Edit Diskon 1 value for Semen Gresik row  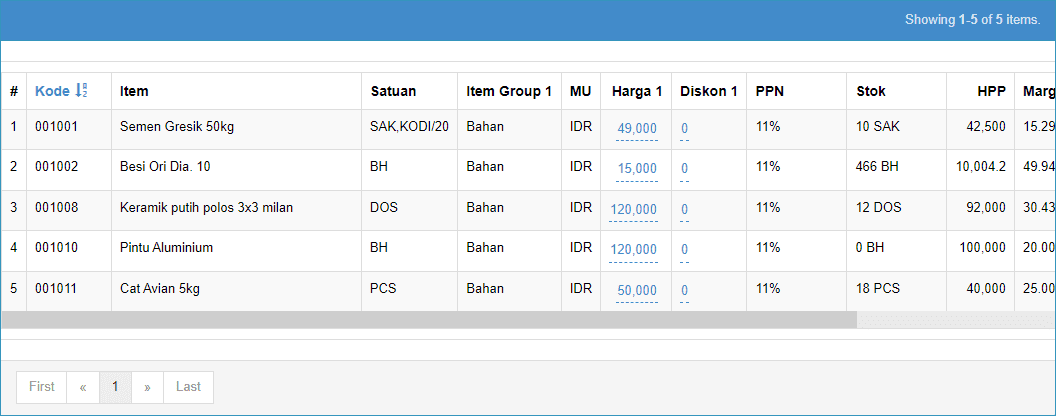point(684,129)
